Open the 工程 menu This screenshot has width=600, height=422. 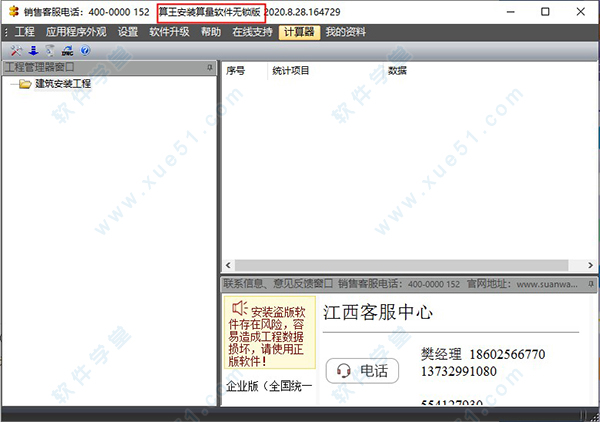(25, 32)
